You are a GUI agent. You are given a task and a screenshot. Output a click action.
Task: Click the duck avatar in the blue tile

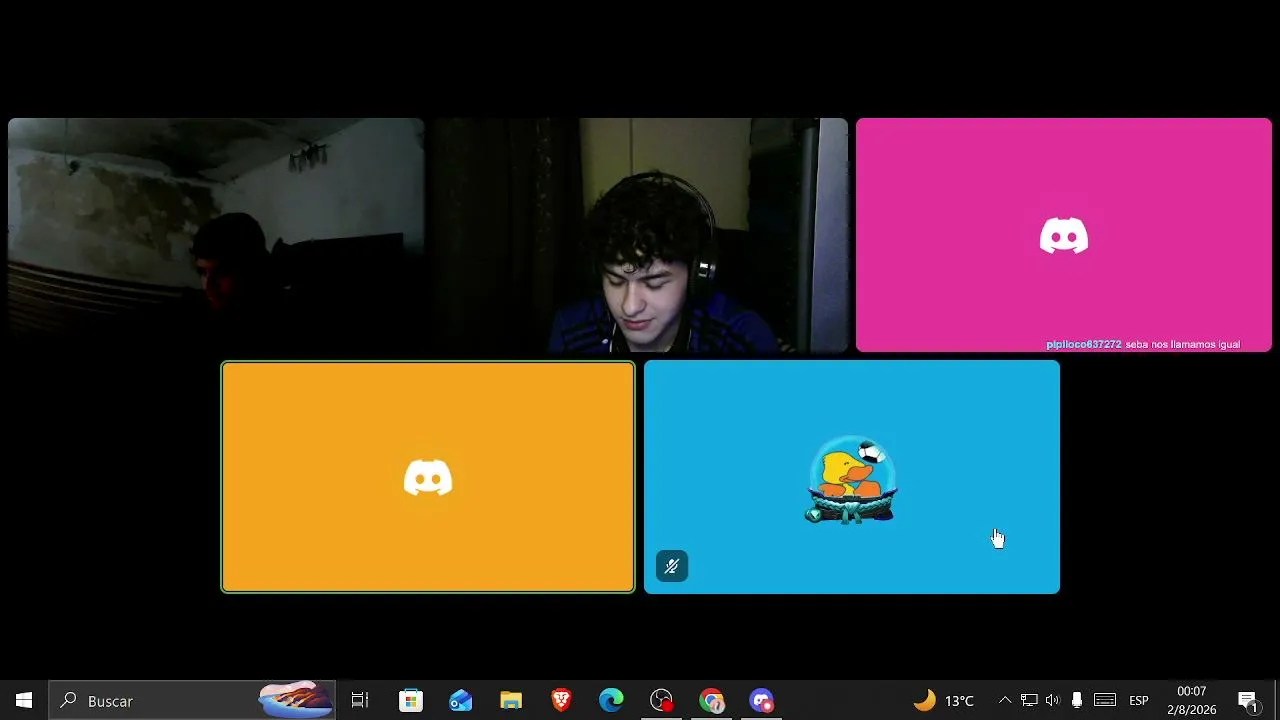pos(851,480)
